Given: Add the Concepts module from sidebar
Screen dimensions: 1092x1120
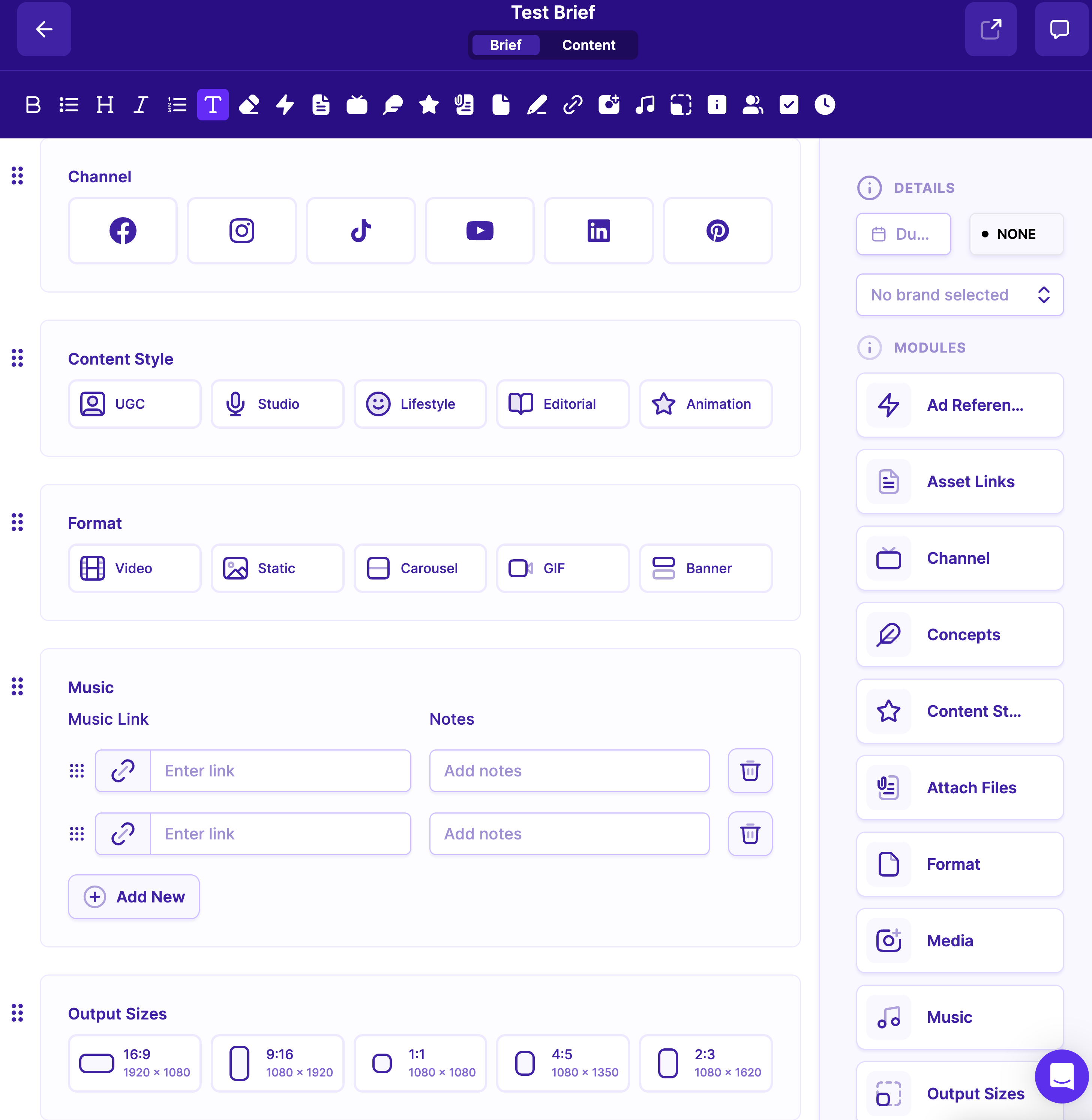Looking at the screenshot, I should coord(960,635).
